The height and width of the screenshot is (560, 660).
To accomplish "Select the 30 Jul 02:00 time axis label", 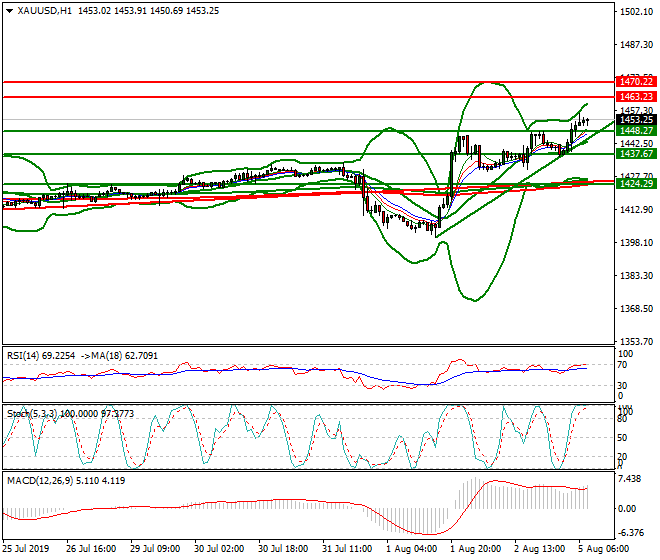I will pos(219,549).
